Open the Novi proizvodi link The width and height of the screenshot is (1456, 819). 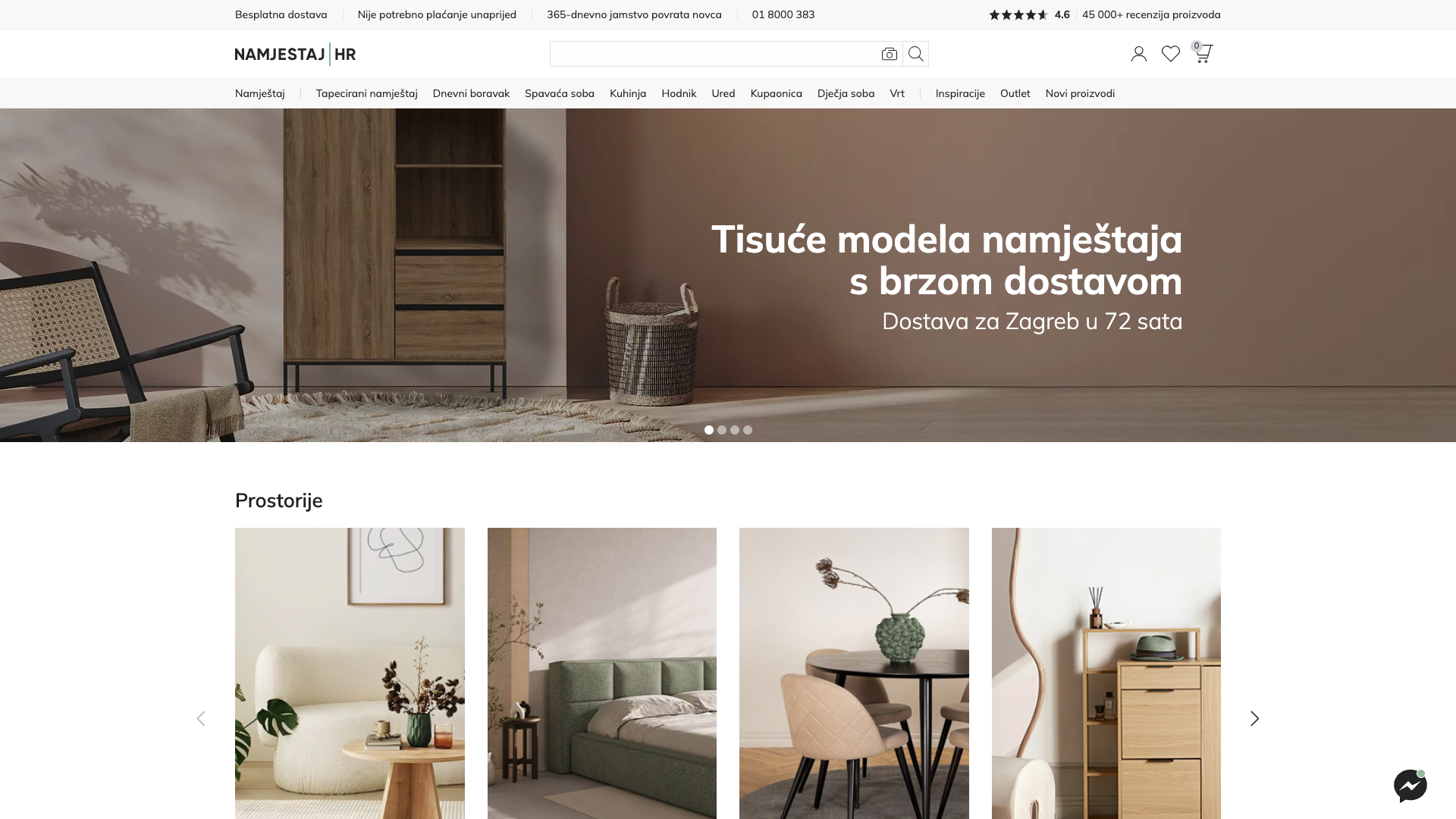1080,93
